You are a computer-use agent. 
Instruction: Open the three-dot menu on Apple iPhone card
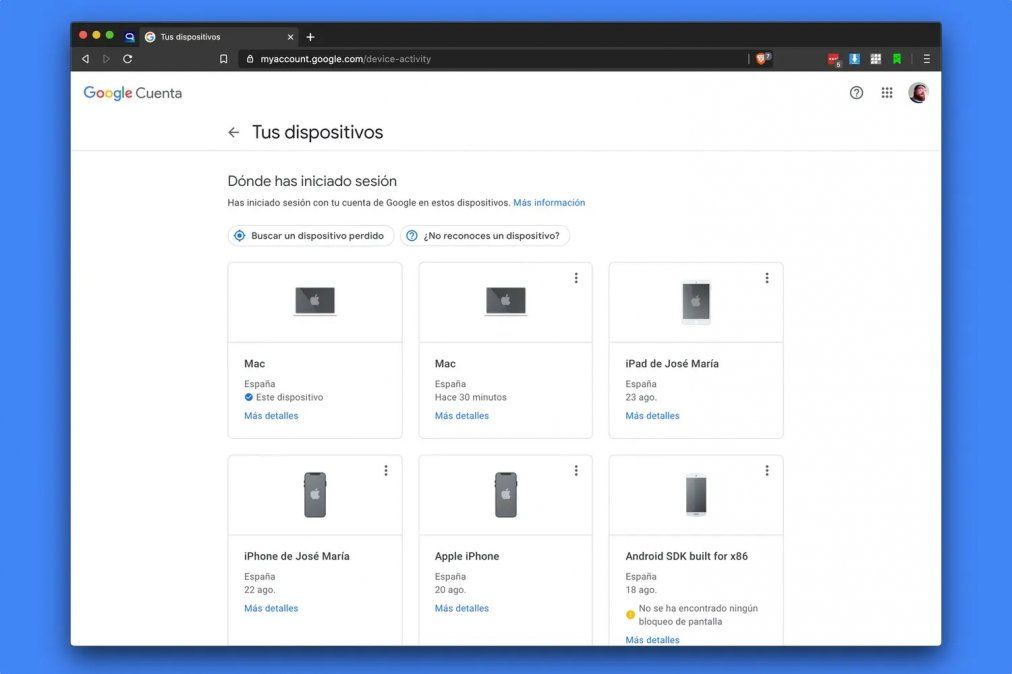point(576,470)
